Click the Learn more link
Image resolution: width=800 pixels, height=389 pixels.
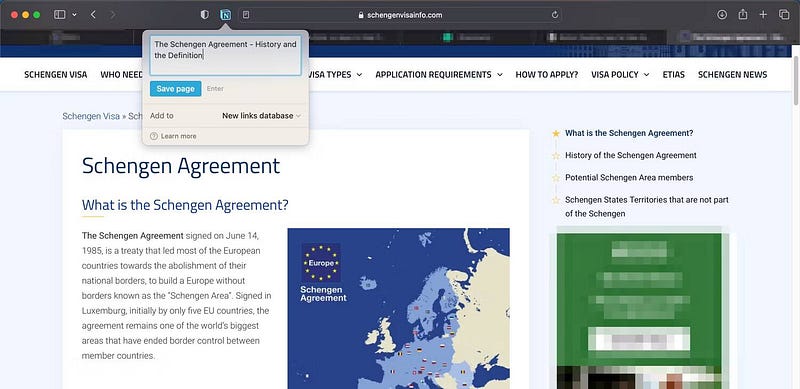(173, 136)
